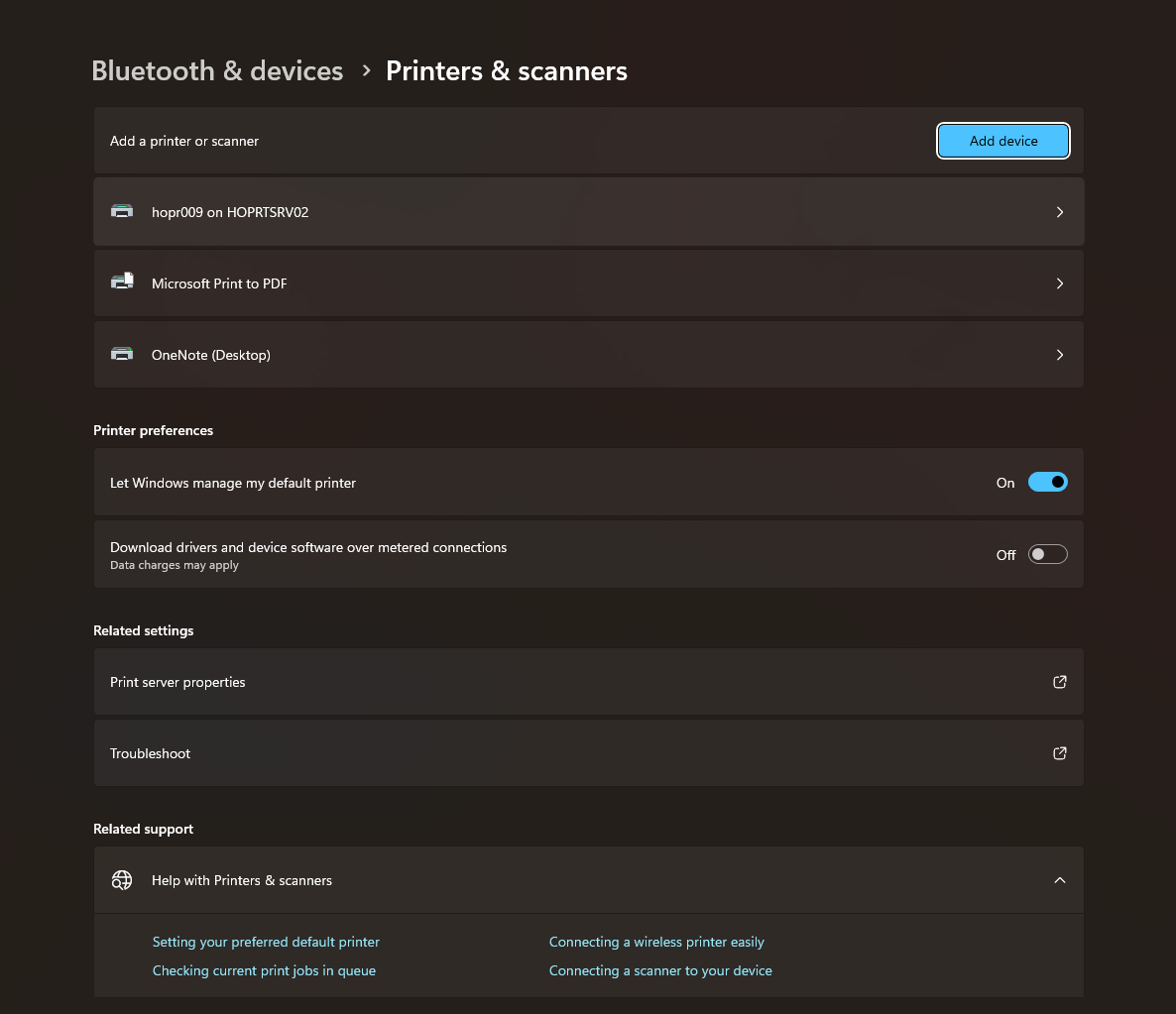
Task: Go back to Bluetooth & devices breadcrumb
Action: point(217,71)
